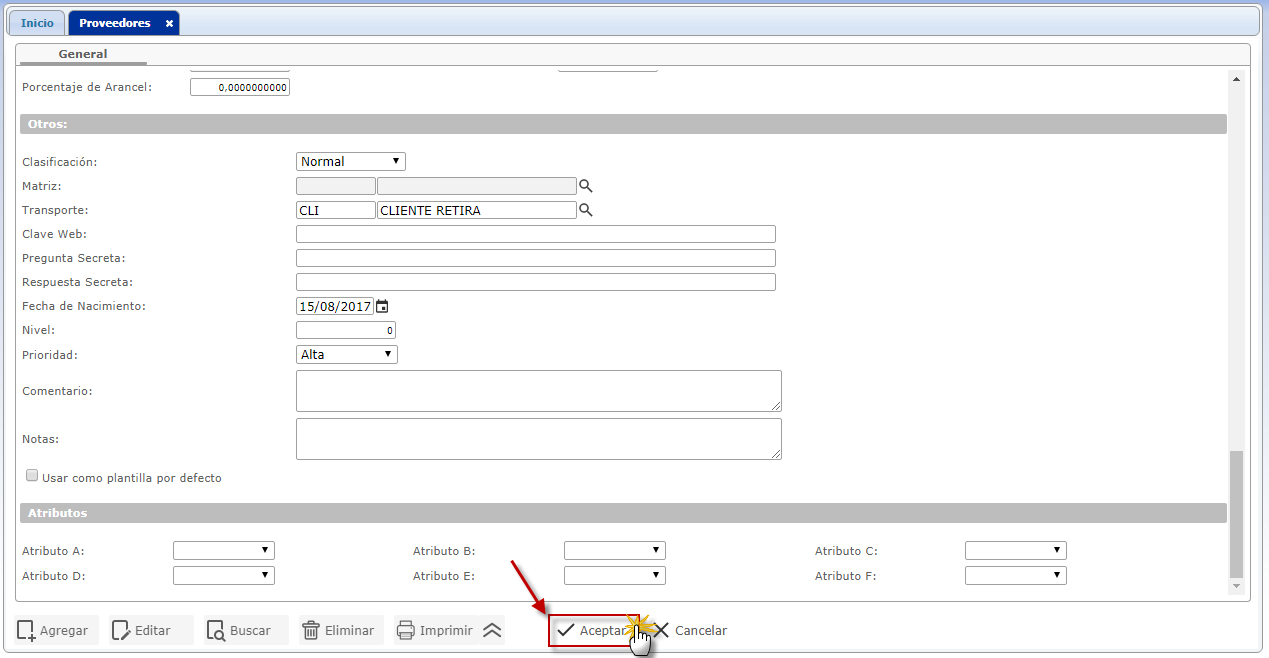Screen dimensions: 1269x658
Task: Click the Matriz search magnifier icon
Action: click(586, 186)
